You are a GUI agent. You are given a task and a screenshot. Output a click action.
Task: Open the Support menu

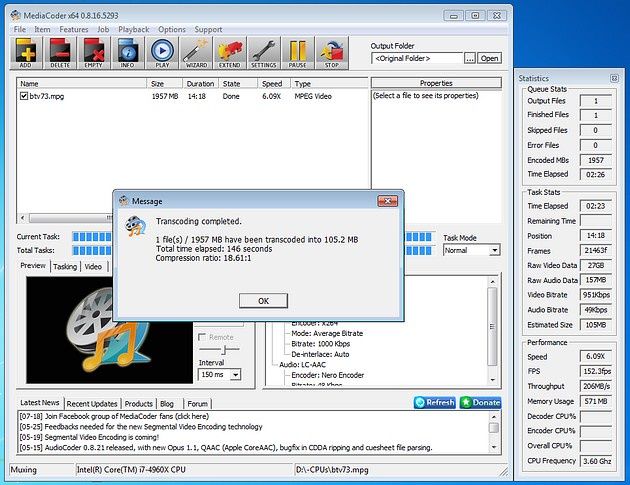(x=208, y=29)
